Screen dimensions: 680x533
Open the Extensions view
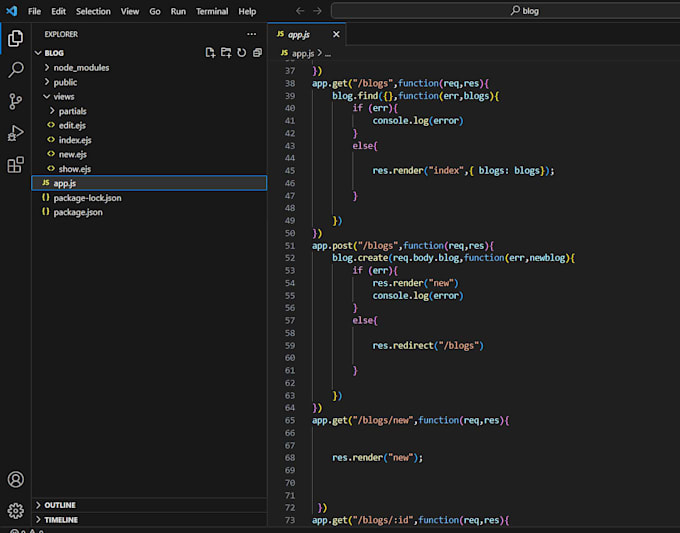tap(16, 165)
